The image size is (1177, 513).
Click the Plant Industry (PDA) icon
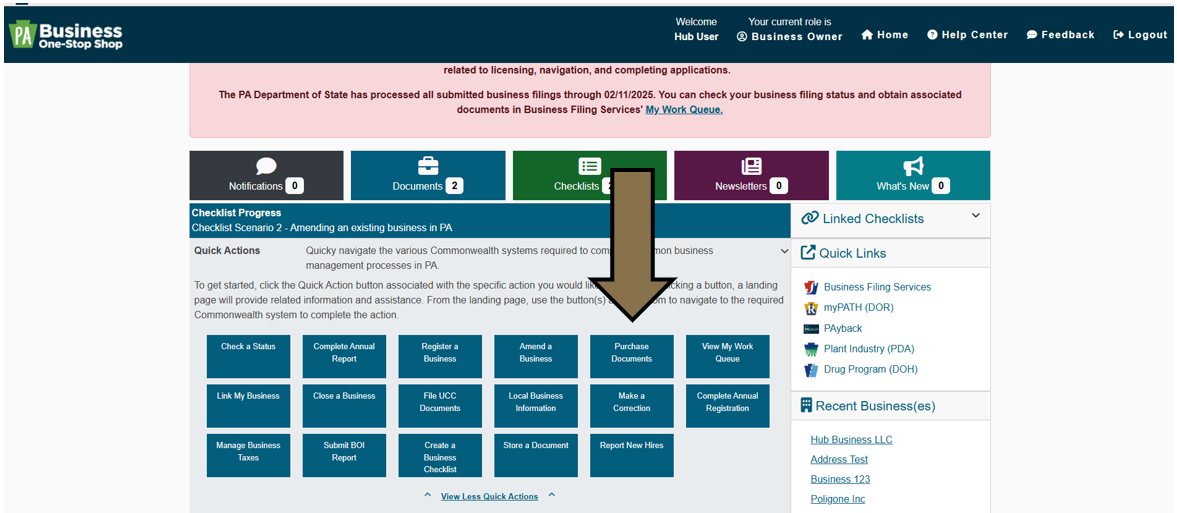pyautogui.click(x=810, y=349)
